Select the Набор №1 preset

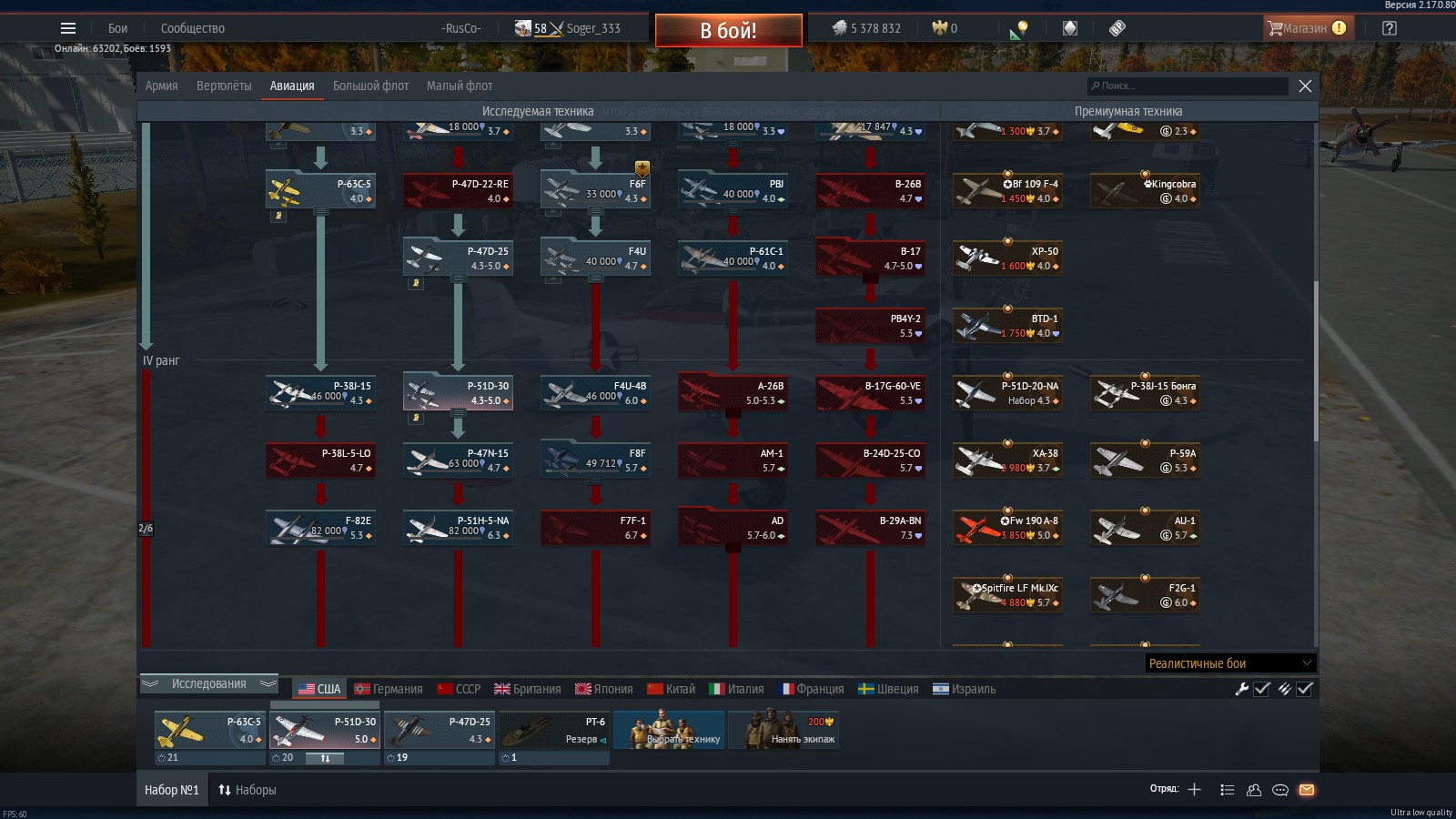tap(171, 790)
